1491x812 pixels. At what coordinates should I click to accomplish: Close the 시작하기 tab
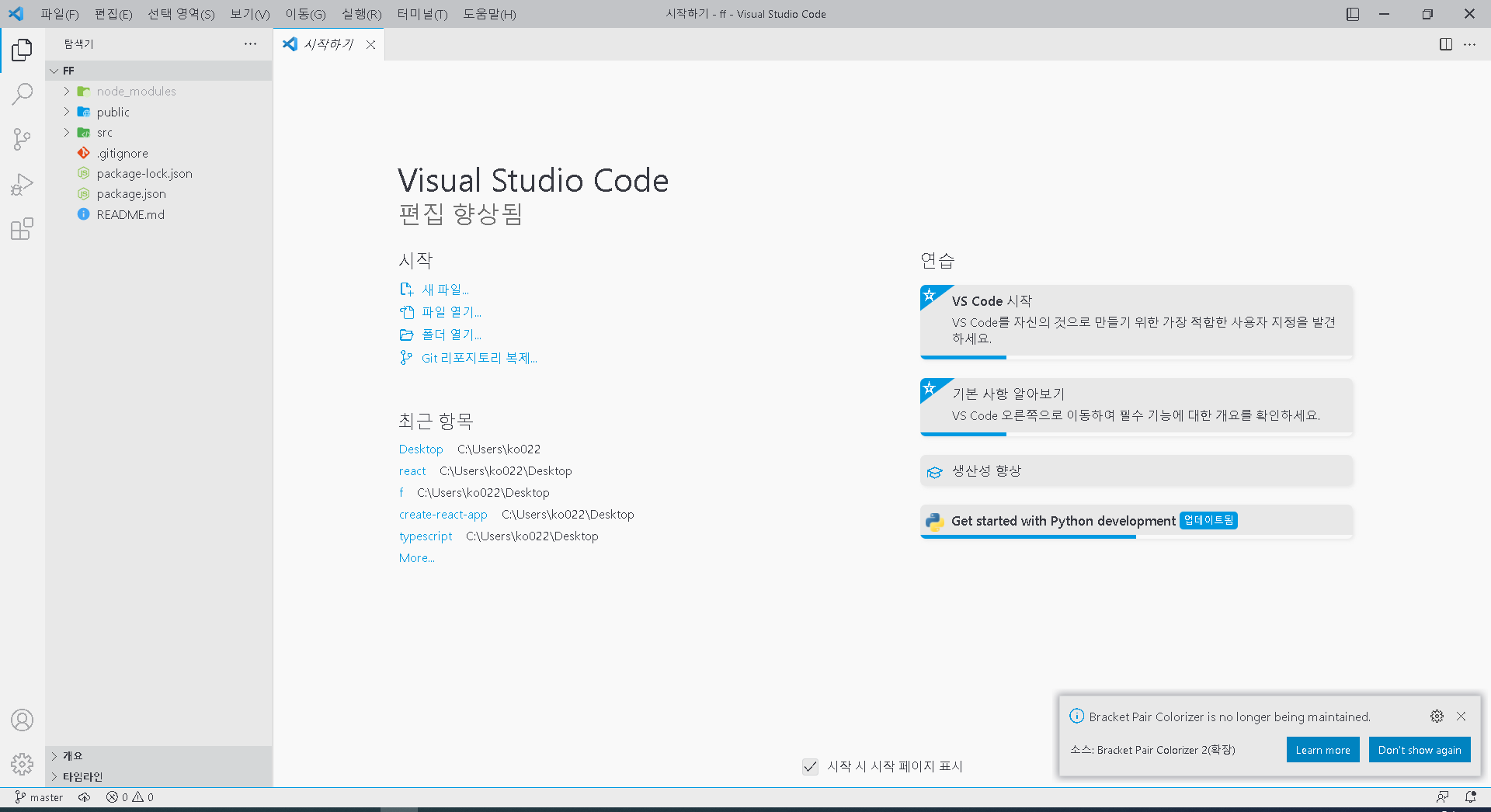coord(371,45)
